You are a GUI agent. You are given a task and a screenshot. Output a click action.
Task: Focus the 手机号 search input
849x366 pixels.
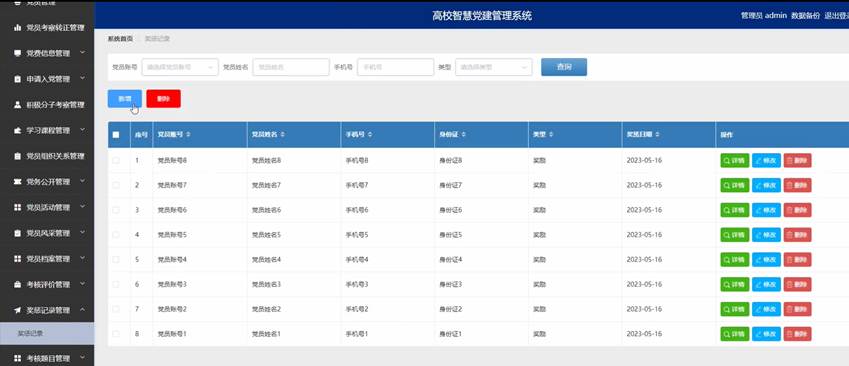coord(395,67)
